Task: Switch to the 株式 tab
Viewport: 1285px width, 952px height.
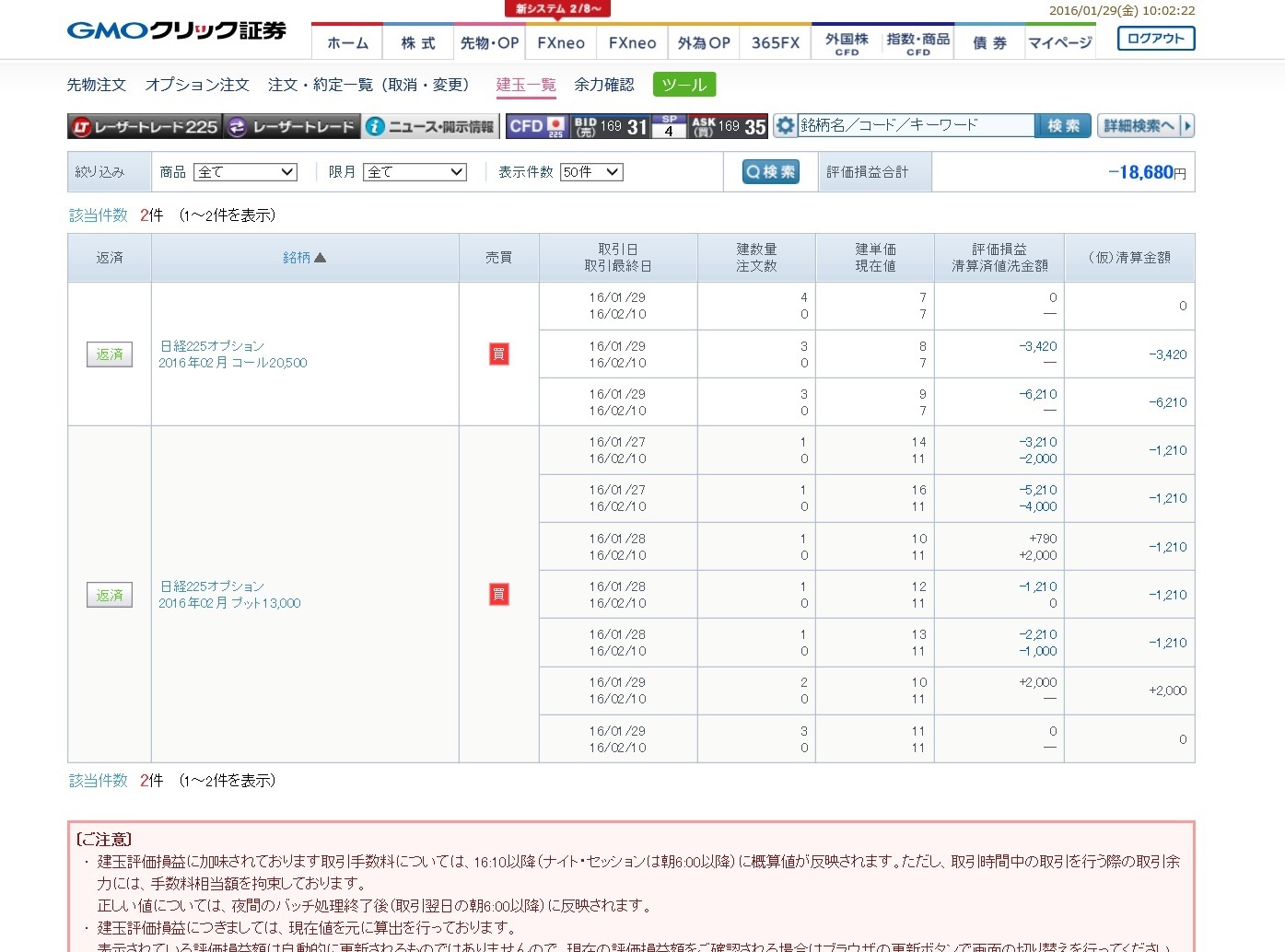Action: 418,42
